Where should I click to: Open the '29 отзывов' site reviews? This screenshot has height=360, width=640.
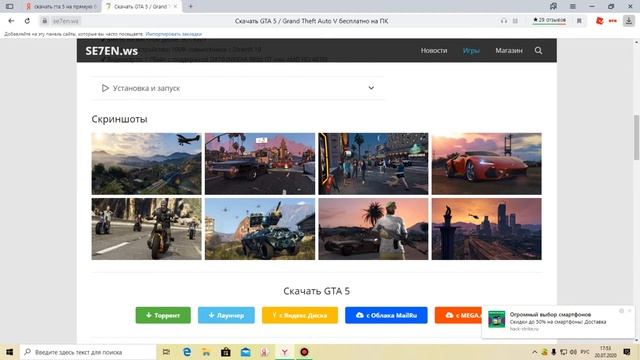[549, 20]
